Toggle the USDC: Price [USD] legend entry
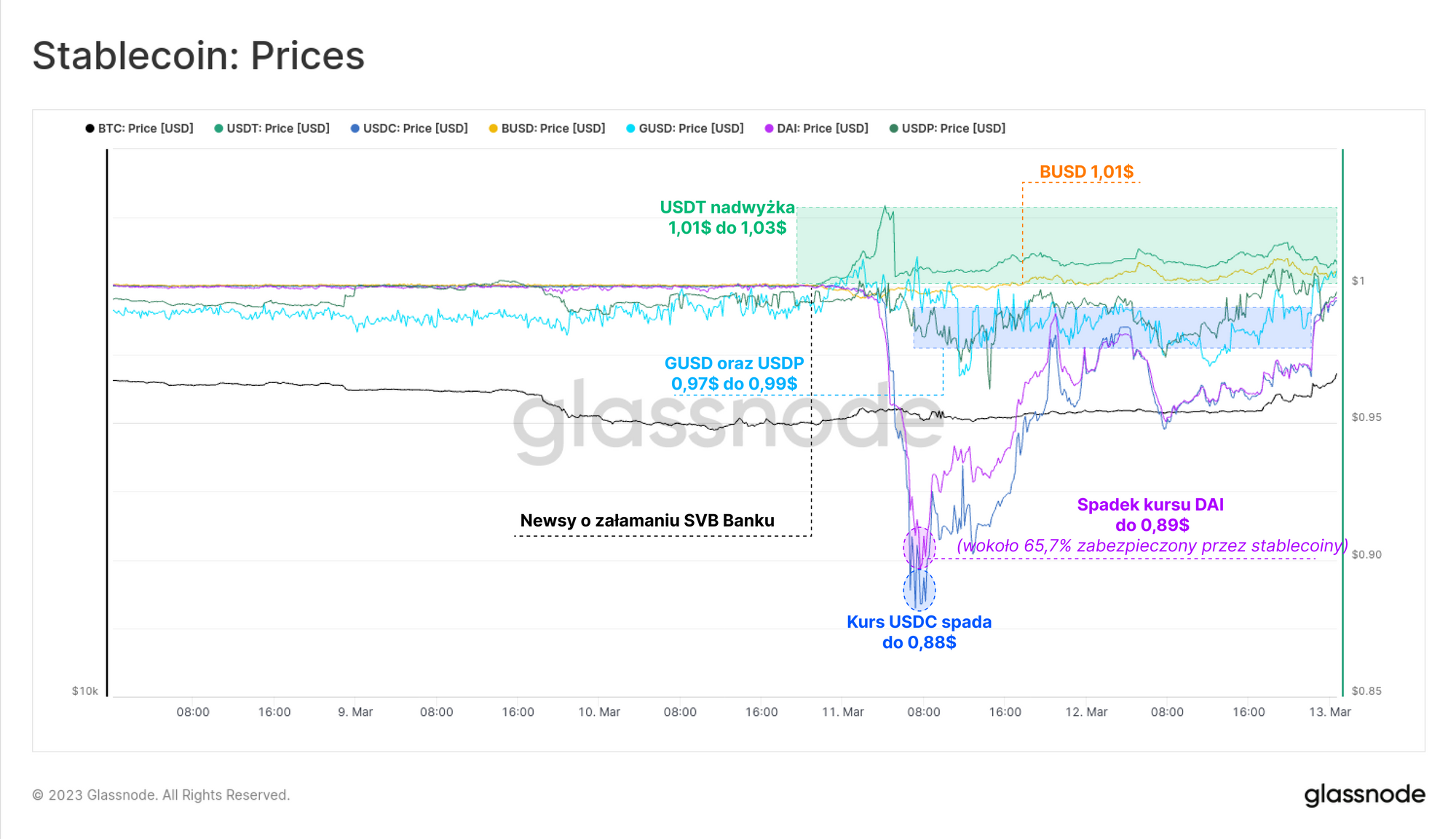 [408, 128]
